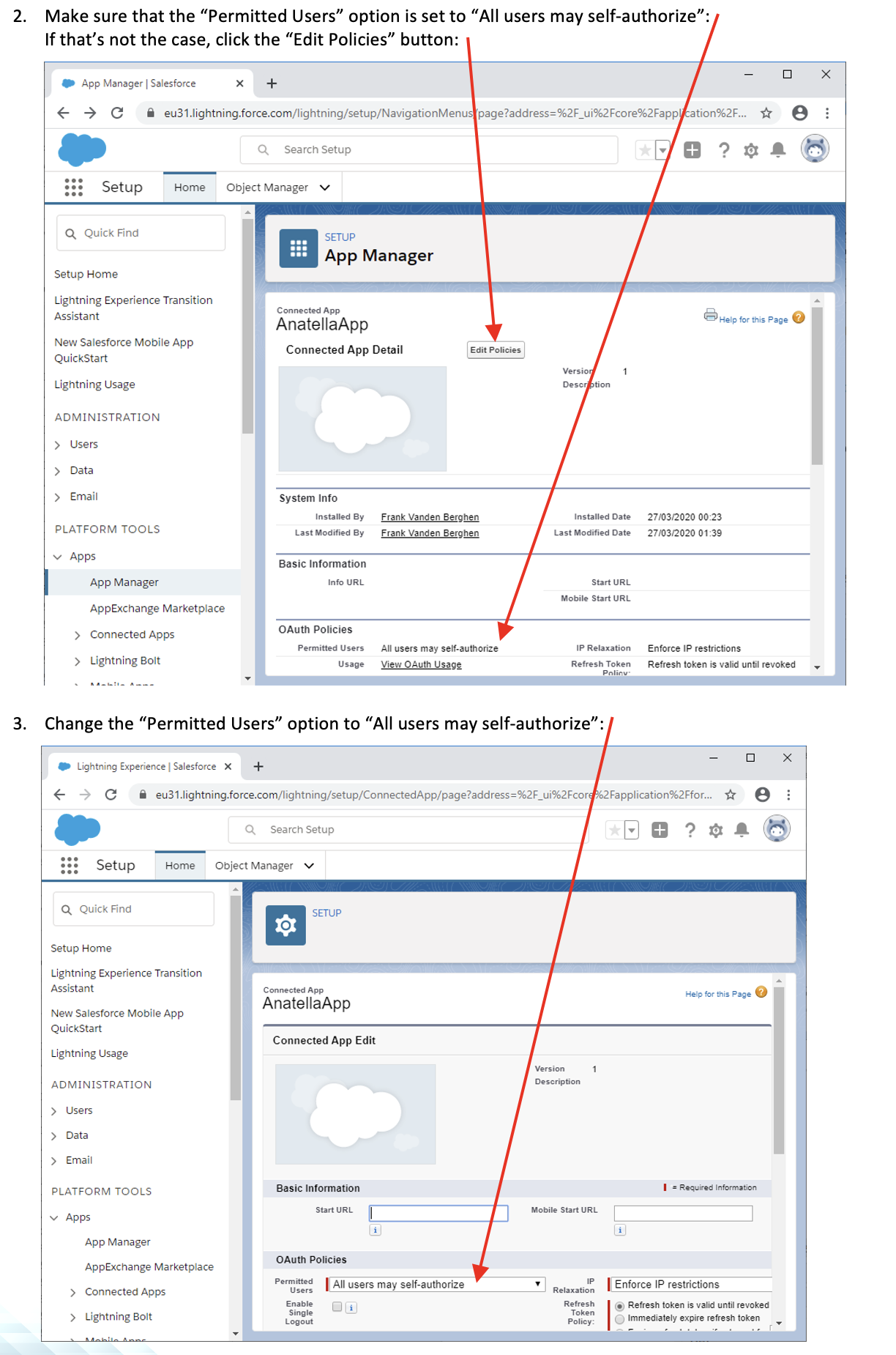896x1355 pixels.
Task: Select Immediately expire refresh token option
Action: click(620, 1318)
